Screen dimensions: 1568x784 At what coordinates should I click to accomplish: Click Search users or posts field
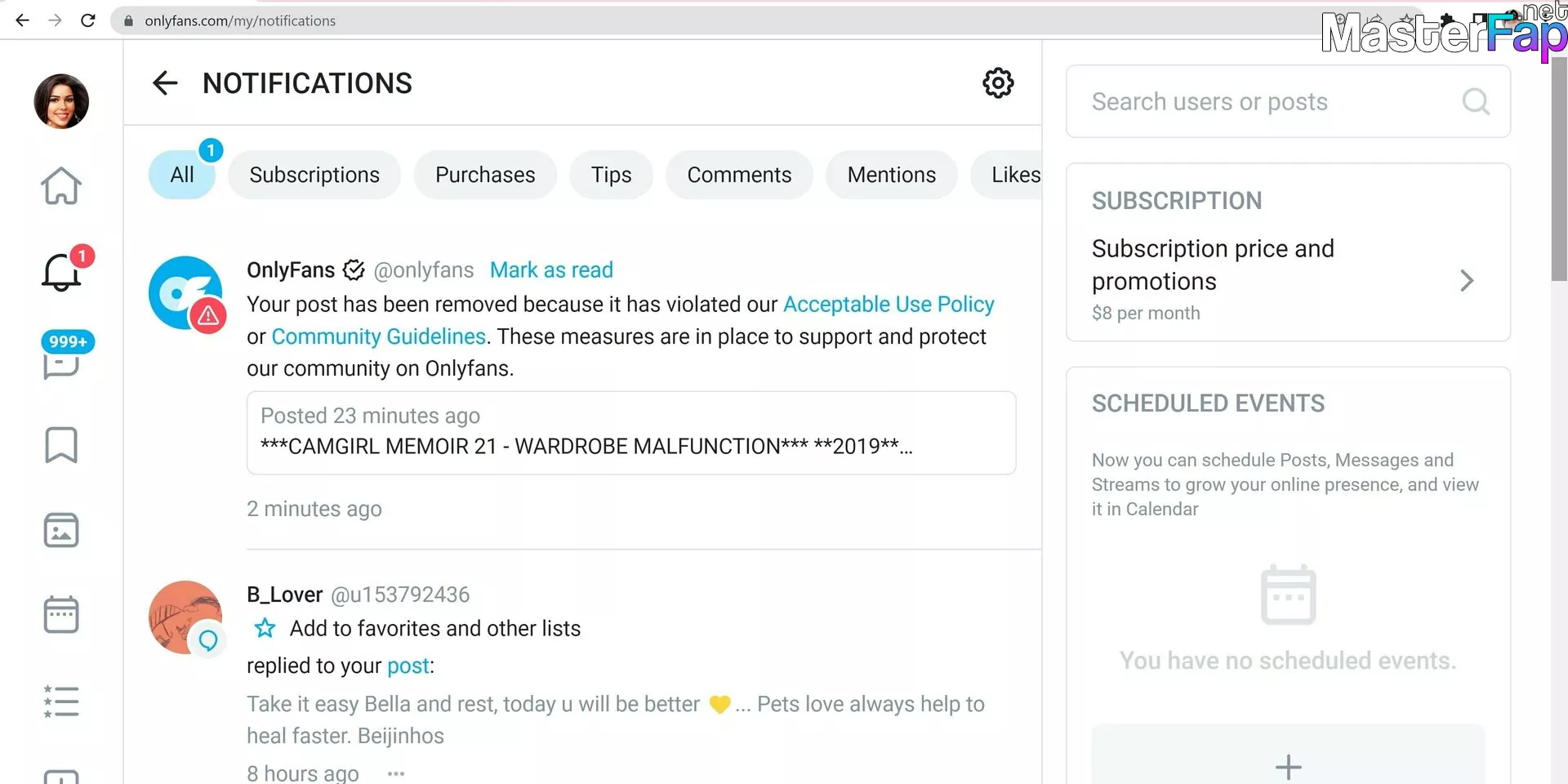tap(1288, 101)
